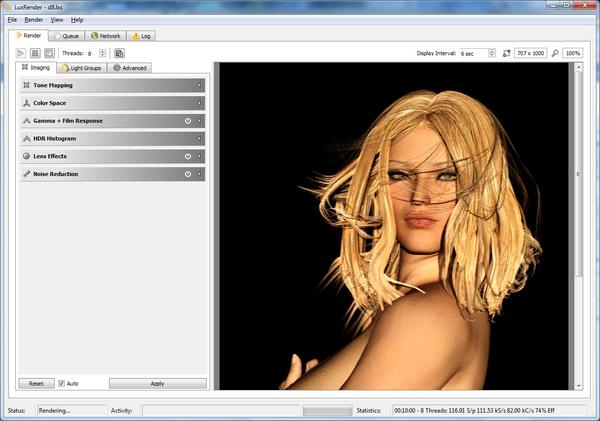Click the 'Rendering...' status text
The image size is (600, 421).
pyautogui.click(x=54, y=410)
